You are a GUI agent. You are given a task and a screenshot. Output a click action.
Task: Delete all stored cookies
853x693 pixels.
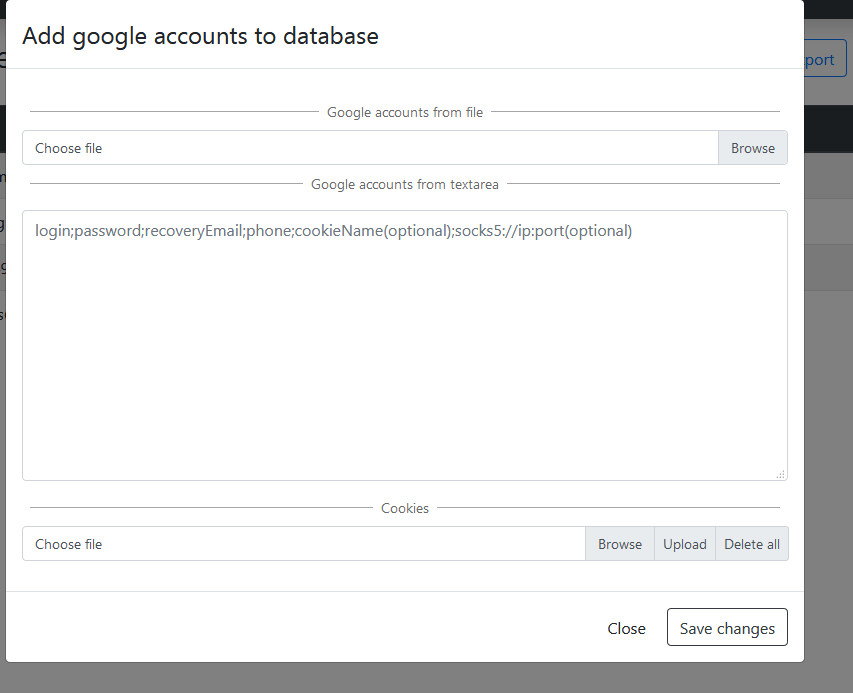tap(751, 543)
